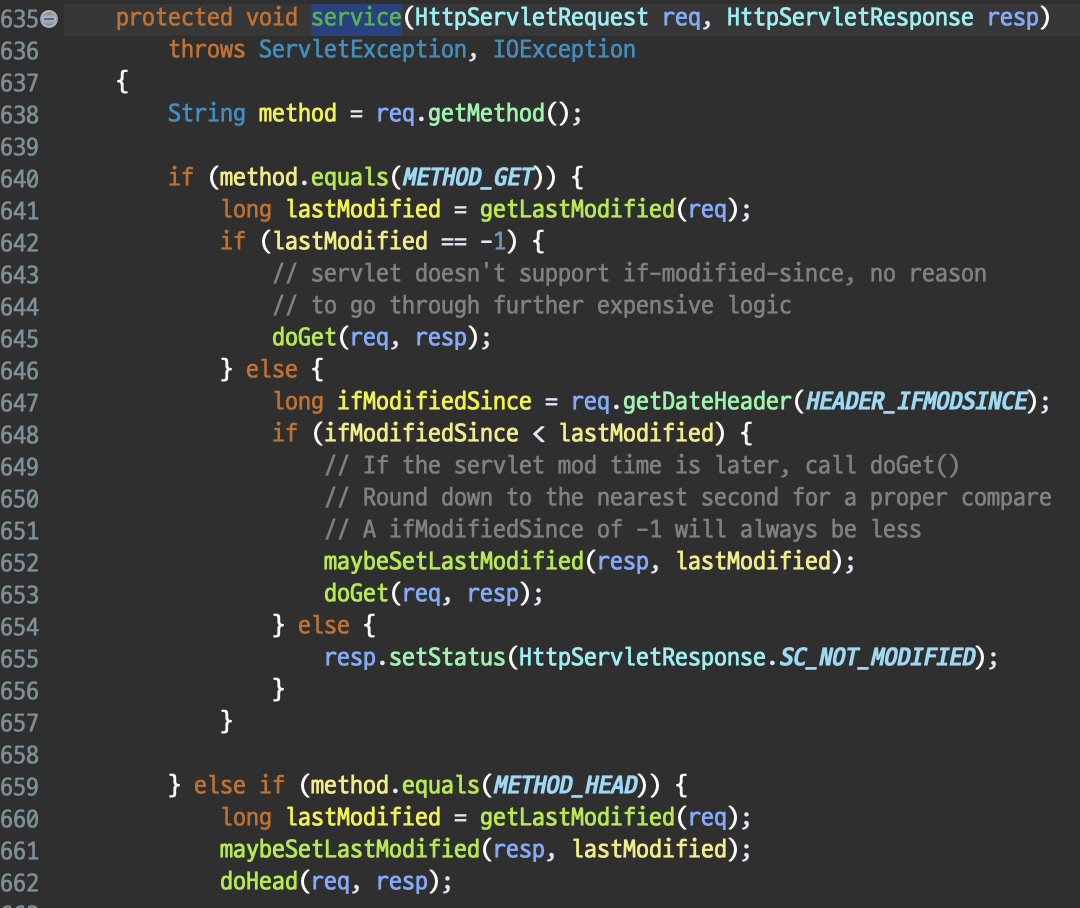Click the METHOD_HEAD constant

pyautogui.click(x=565, y=785)
